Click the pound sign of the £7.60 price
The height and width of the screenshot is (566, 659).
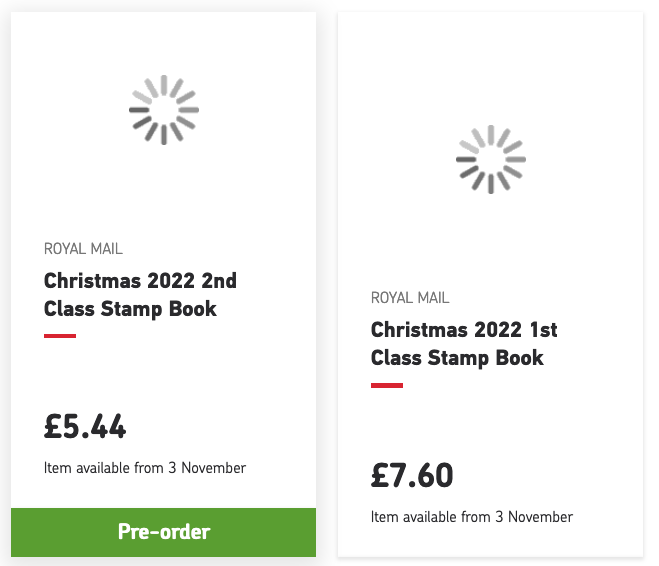point(381,476)
